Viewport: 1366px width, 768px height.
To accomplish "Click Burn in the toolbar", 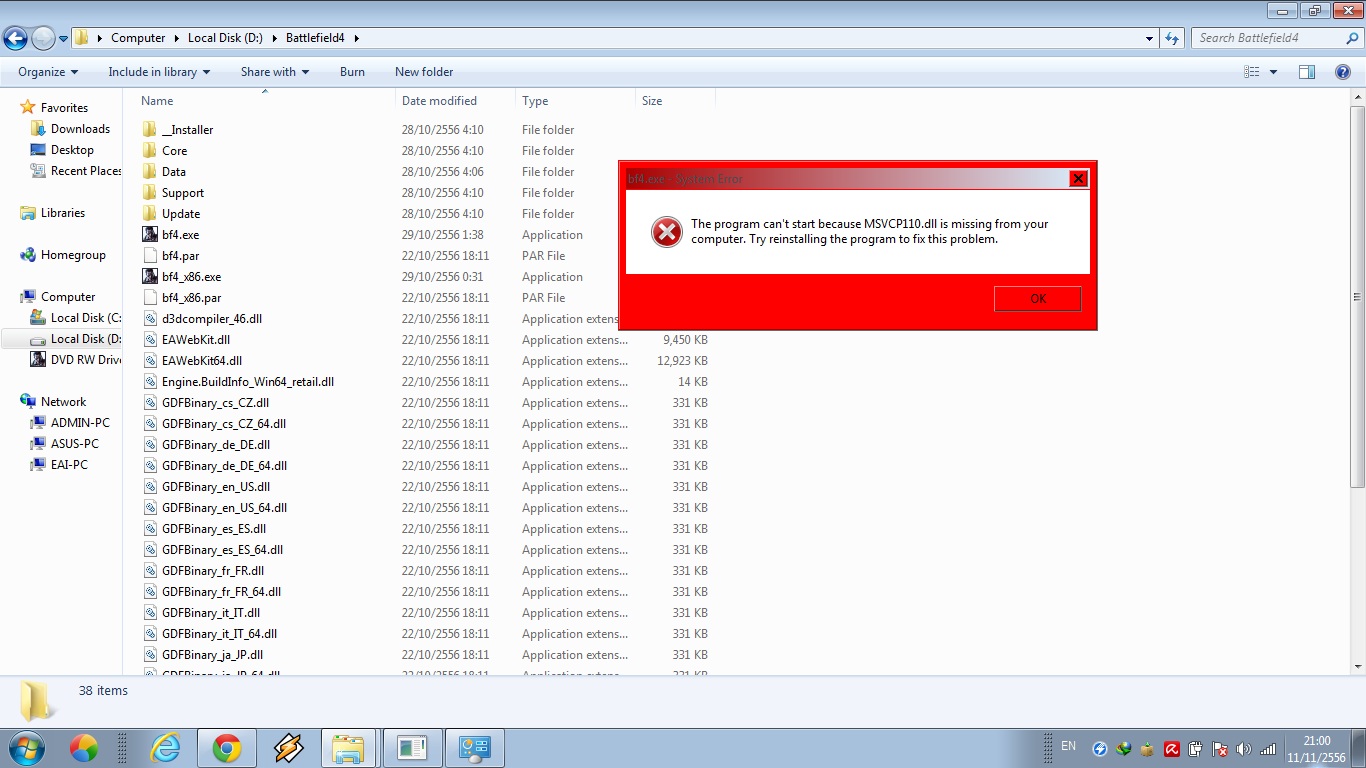I will coord(352,72).
